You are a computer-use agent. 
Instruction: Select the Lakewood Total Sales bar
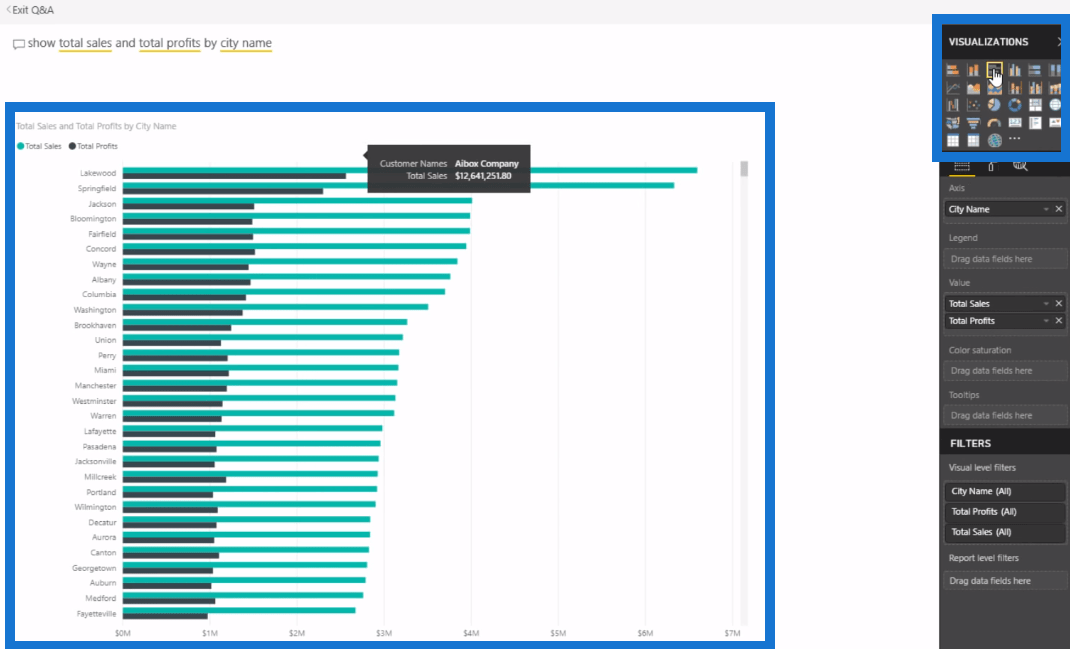click(x=410, y=170)
